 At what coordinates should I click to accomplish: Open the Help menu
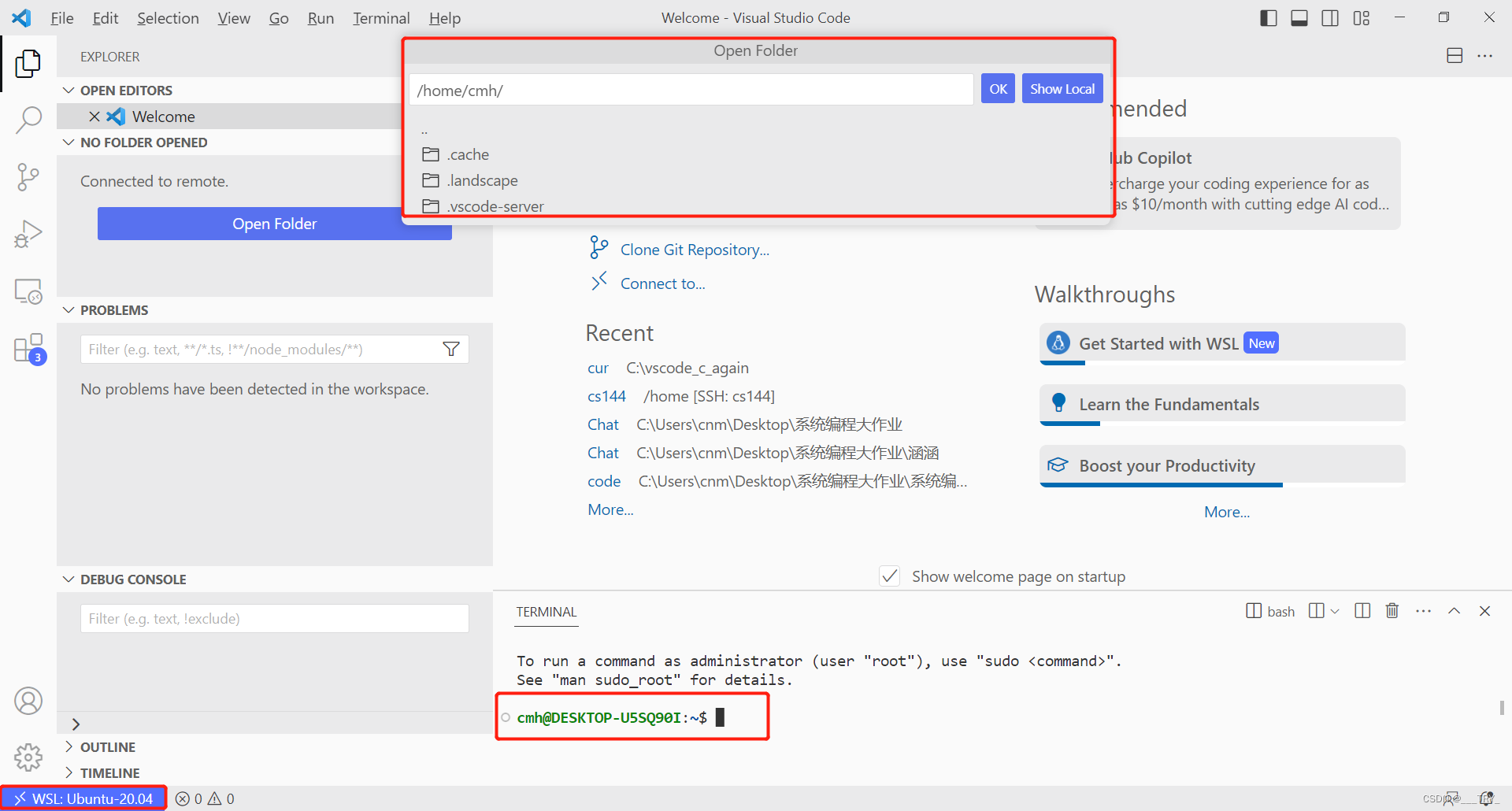tap(445, 18)
